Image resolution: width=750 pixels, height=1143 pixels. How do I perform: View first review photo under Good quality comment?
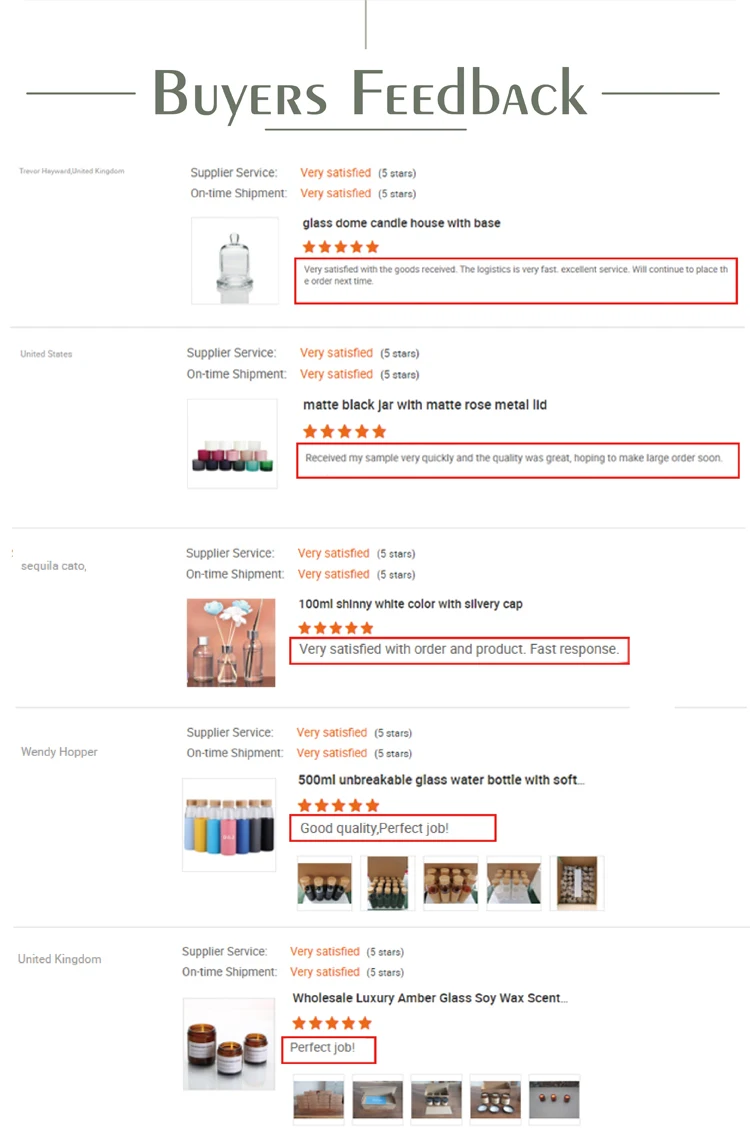(324, 883)
